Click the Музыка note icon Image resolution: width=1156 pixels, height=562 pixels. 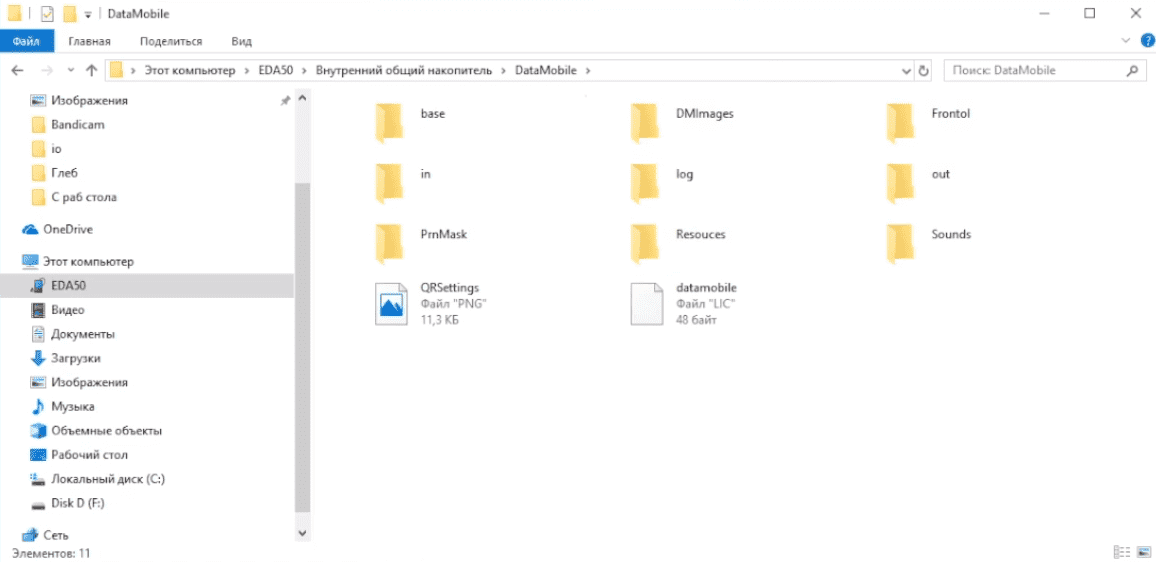38,406
